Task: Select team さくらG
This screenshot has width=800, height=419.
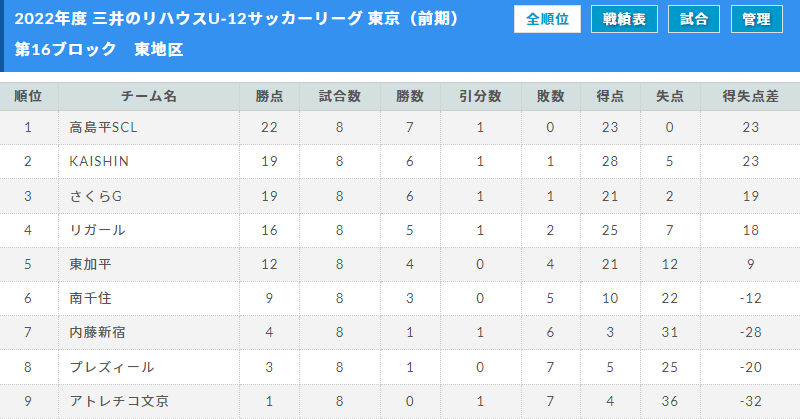Action: pos(96,196)
